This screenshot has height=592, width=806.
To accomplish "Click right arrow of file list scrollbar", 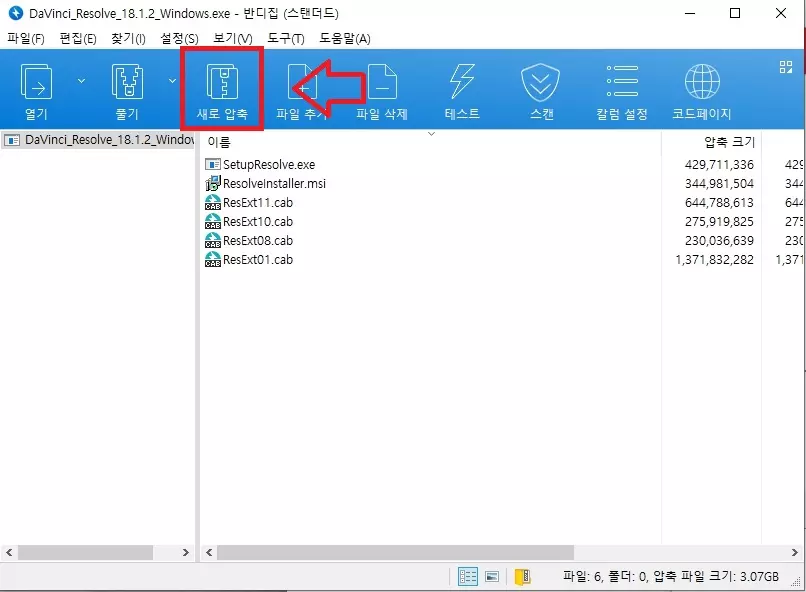I will point(795,552).
